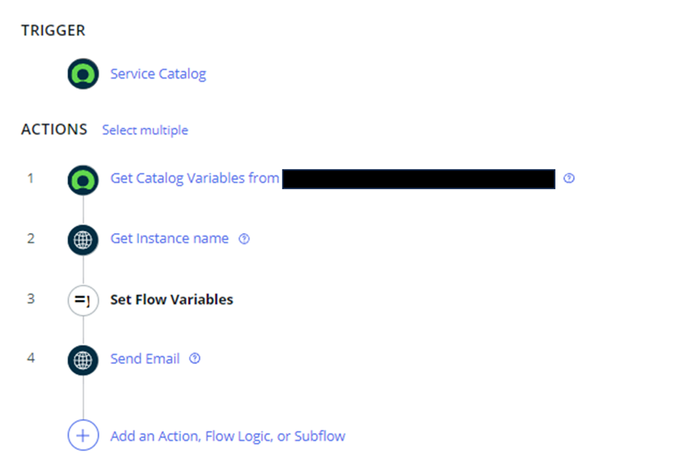This screenshot has height=469, width=682.
Task: Click the Set Flow Variables step icon
Action: pyautogui.click(x=83, y=300)
